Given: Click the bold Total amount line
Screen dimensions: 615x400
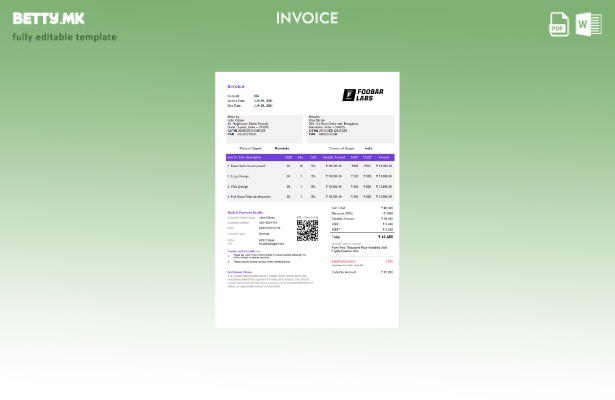Looking at the screenshot, I should (362, 237).
